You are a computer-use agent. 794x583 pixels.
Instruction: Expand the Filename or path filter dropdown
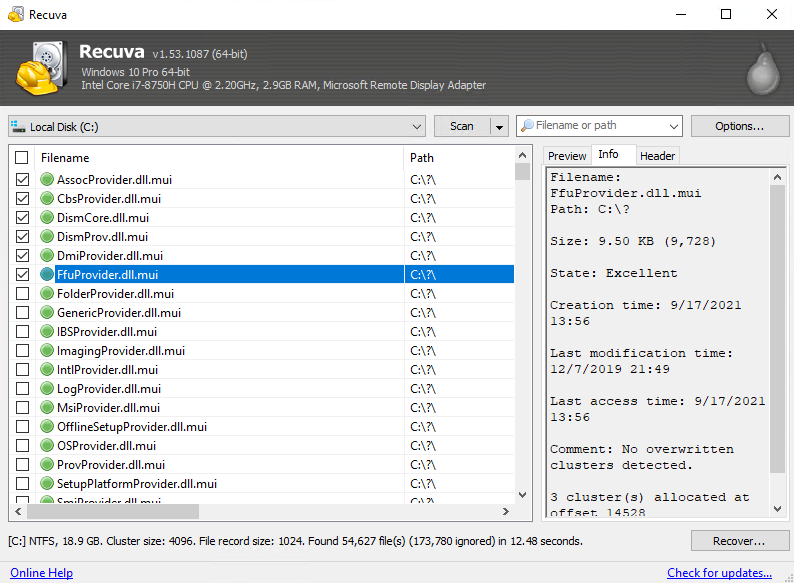pyautogui.click(x=673, y=126)
